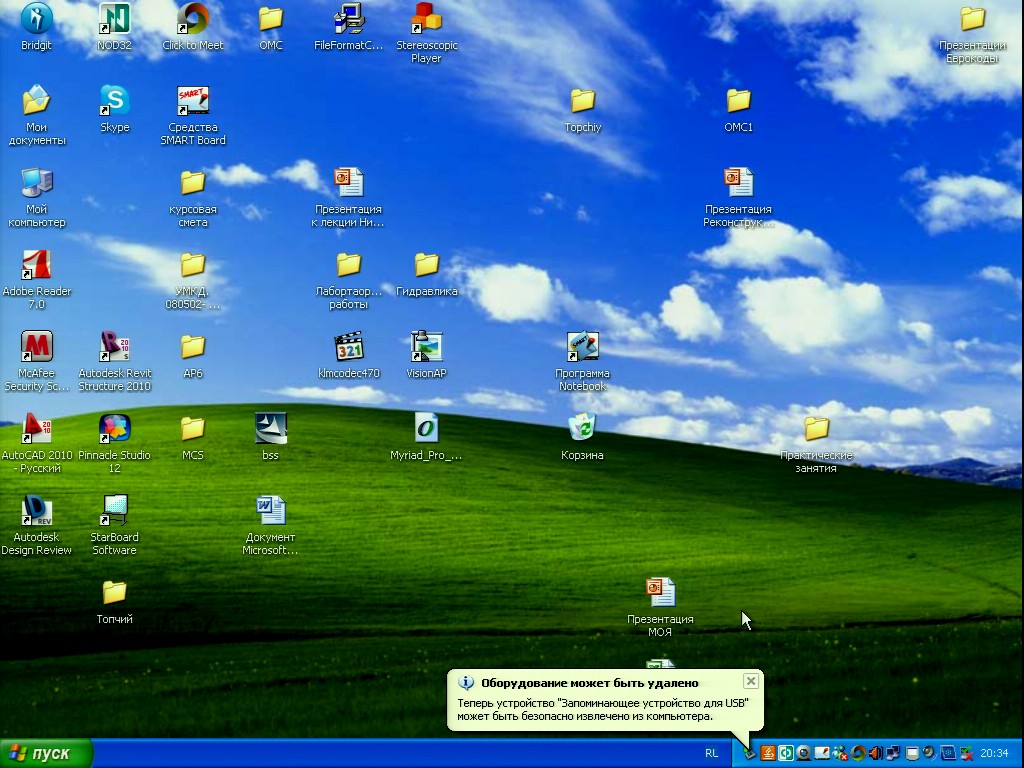Click the orange Java tray icon
The width and height of the screenshot is (1024, 768).
pos(768,754)
